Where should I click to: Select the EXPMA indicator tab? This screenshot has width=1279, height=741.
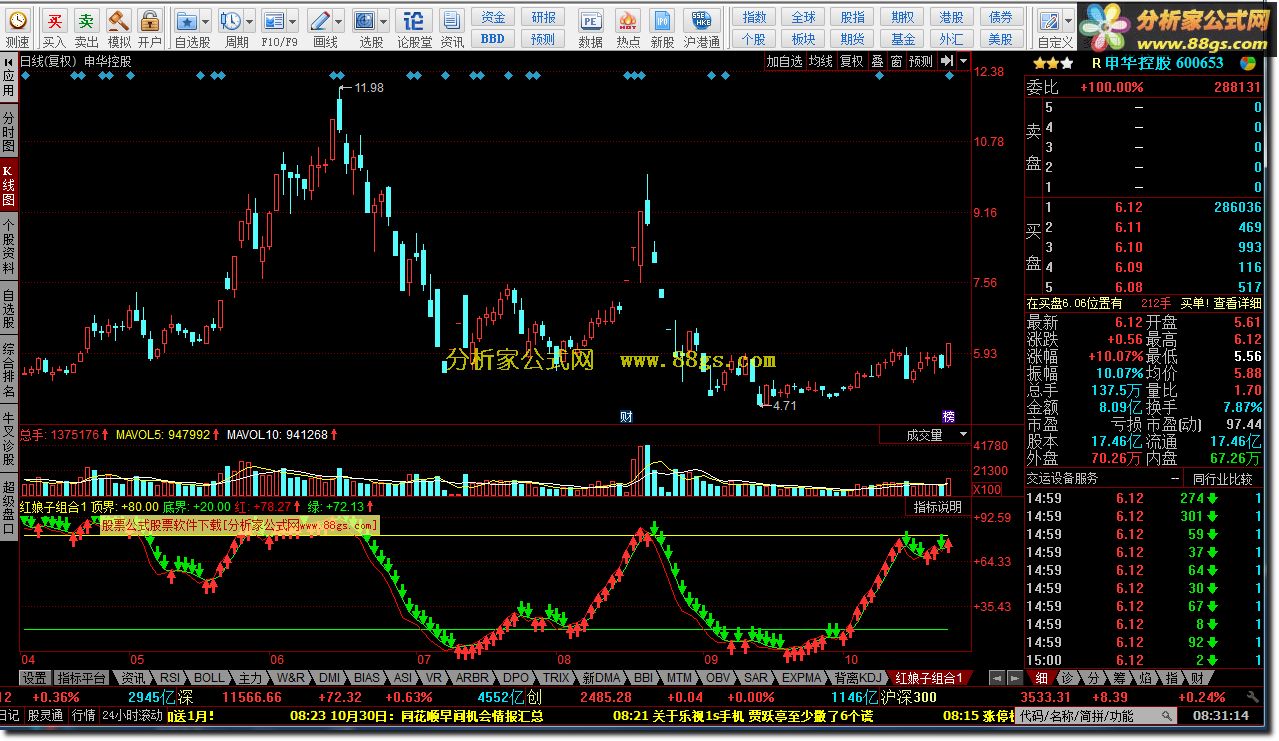pos(802,678)
